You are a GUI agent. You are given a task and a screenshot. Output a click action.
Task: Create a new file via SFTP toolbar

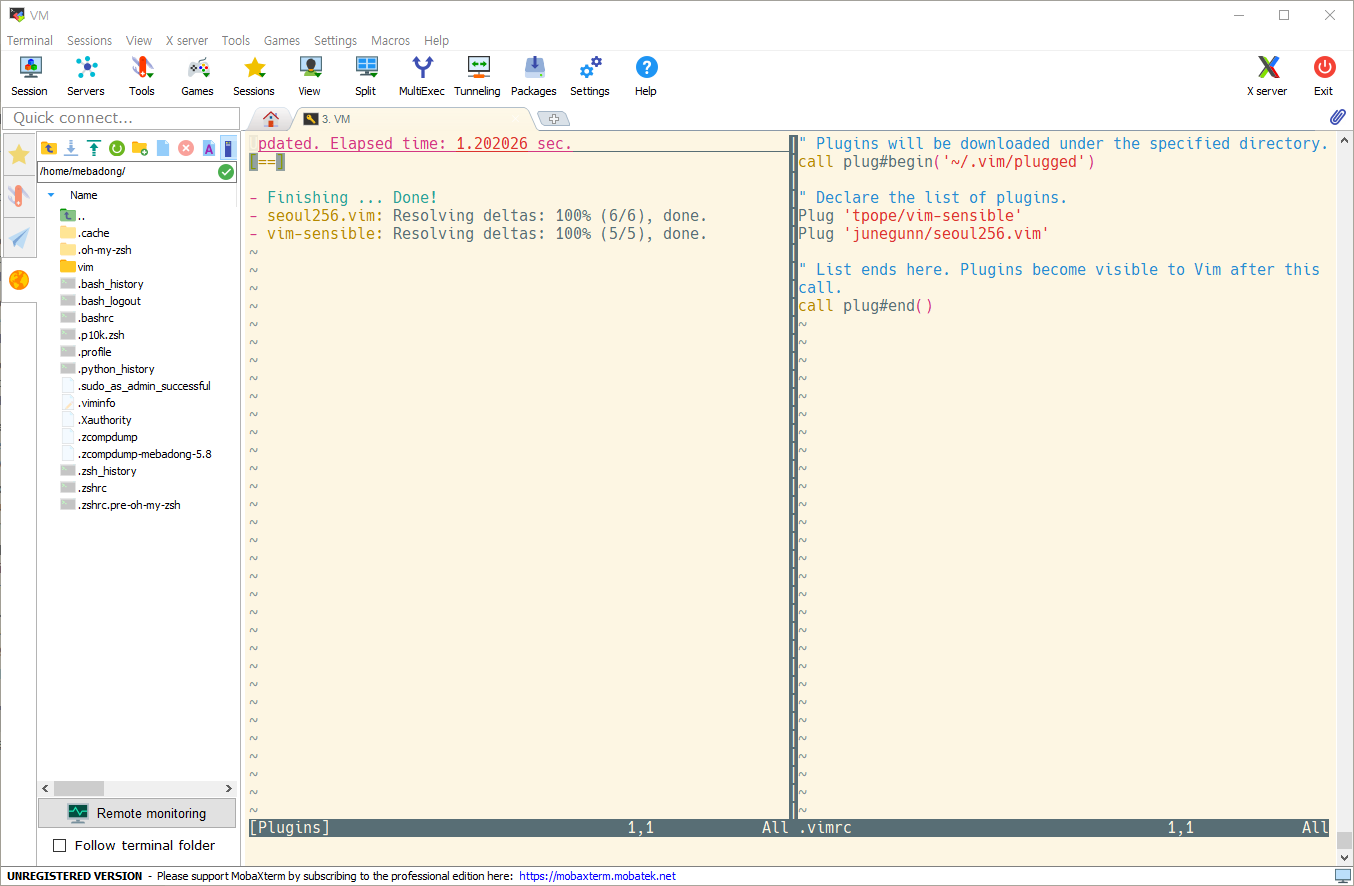coord(163,148)
